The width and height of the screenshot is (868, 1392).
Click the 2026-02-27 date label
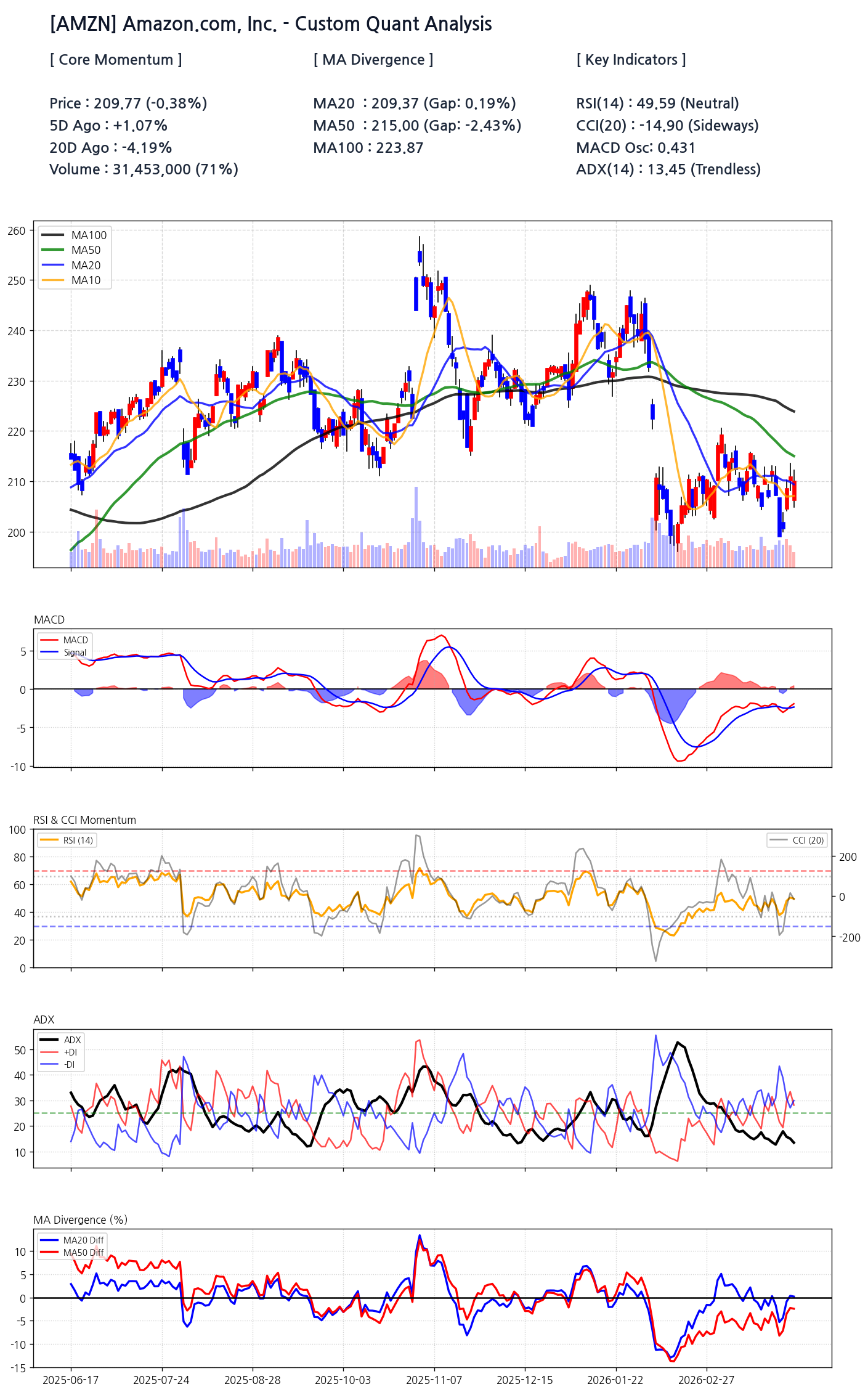click(x=707, y=1380)
